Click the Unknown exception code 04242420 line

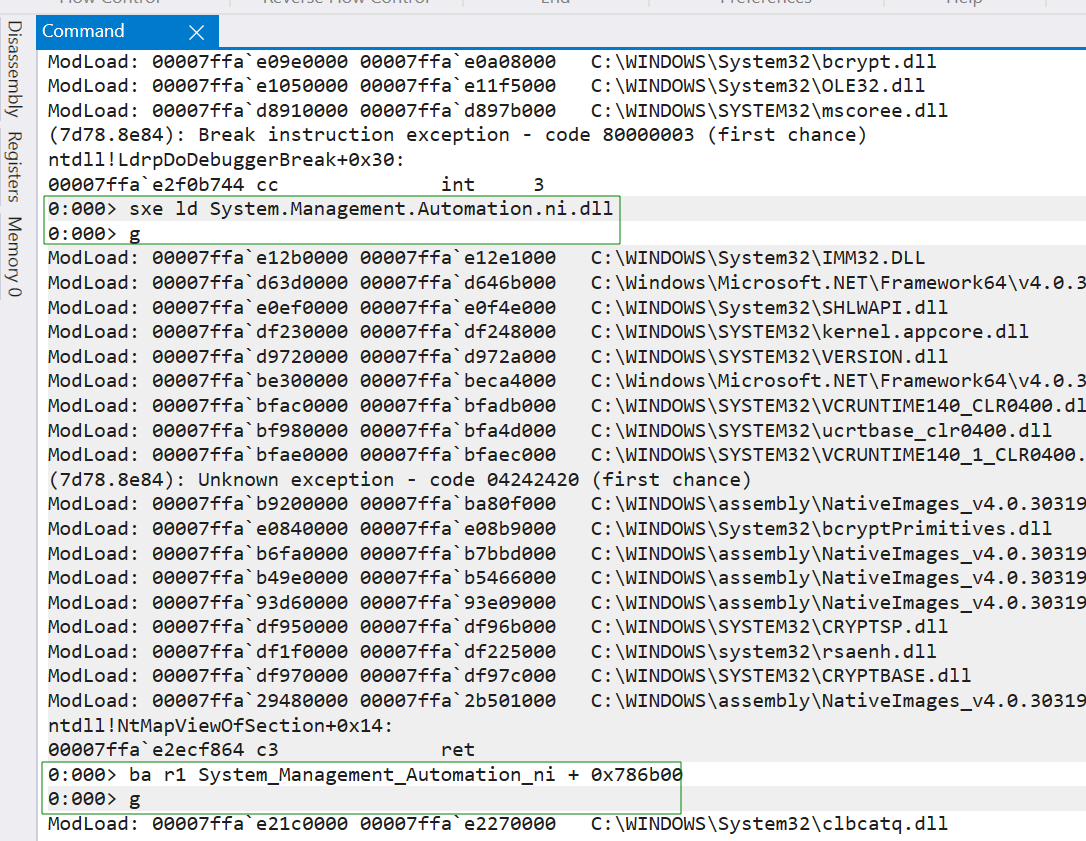click(x=399, y=480)
